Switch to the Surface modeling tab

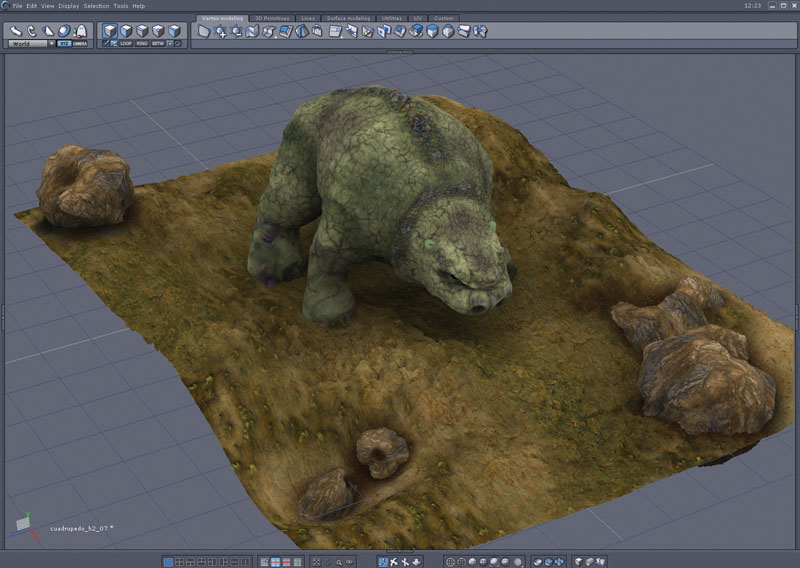coord(347,18)
